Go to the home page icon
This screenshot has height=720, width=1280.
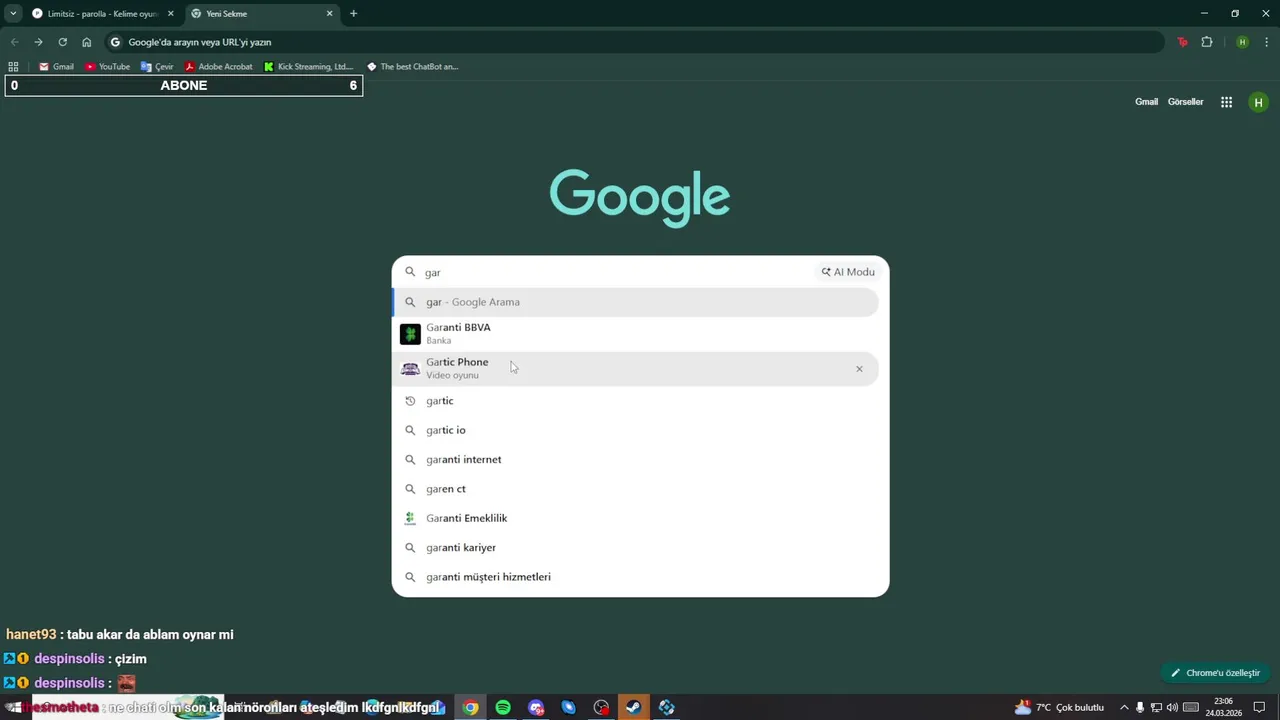click(87, 42)
